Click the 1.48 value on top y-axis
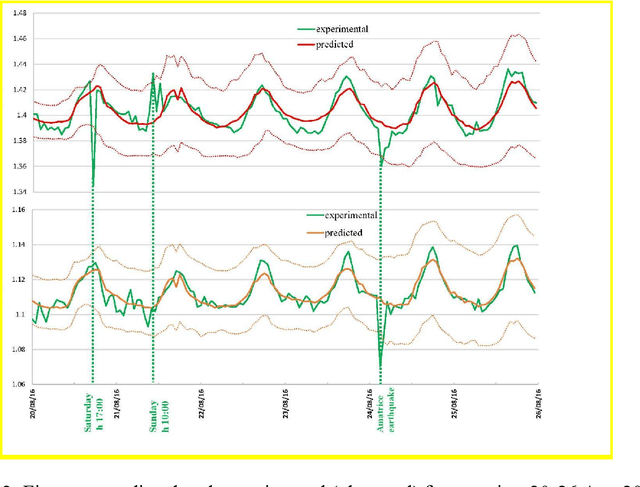The height and width of the screenshot is (487, 640). (18, 14)
